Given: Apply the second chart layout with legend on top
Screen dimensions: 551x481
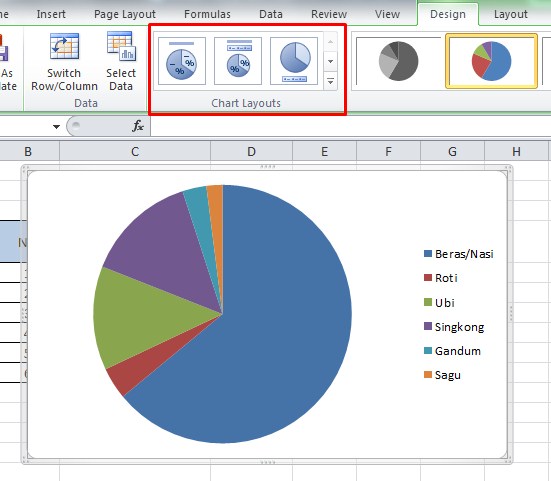Looking at the screenshot, I should point(238,61).
